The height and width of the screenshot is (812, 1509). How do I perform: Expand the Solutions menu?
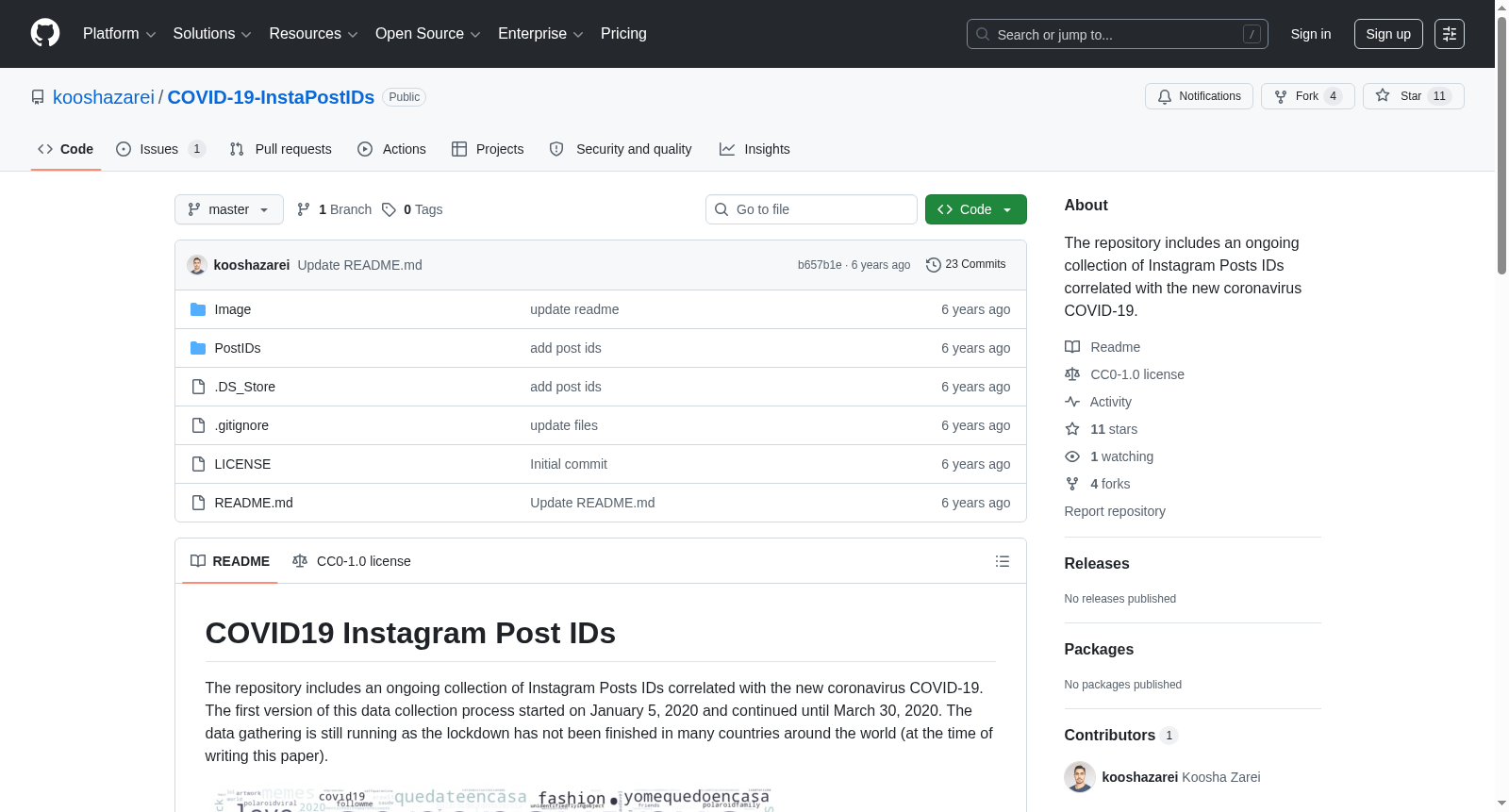coord(212,34)
